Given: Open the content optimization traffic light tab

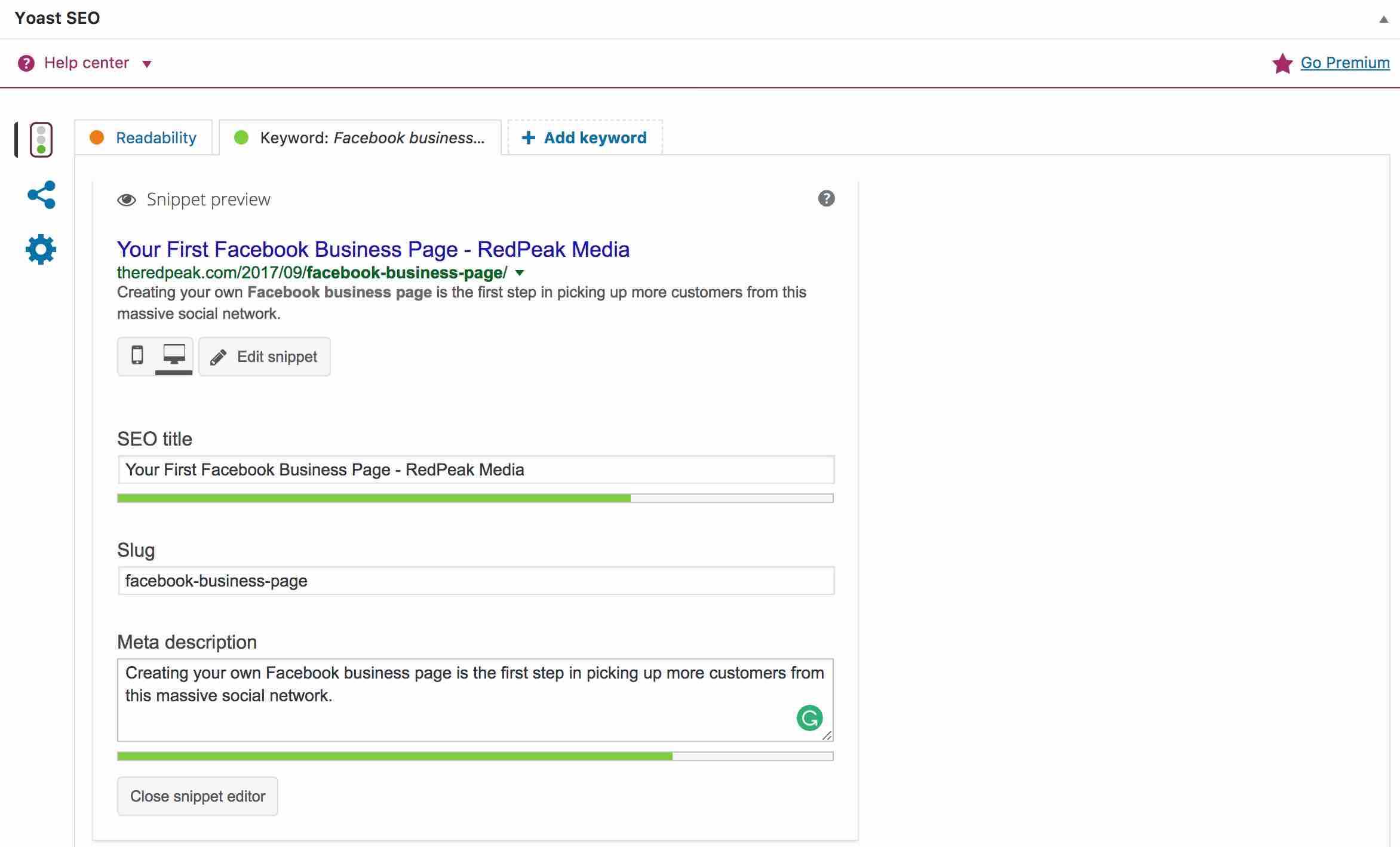Looking at the screenshot, I should 41,140.
